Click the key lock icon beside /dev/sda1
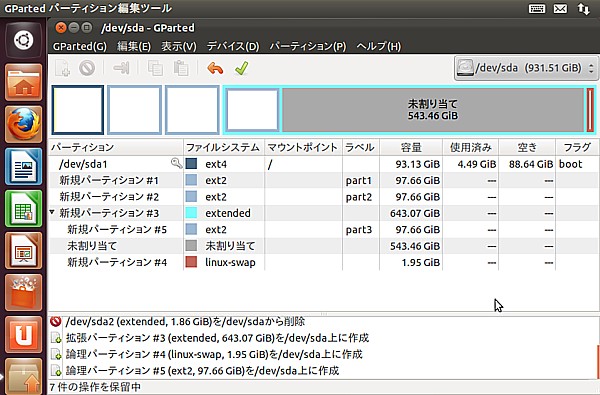The image size is (600, 395). click(x=176, y=163)
